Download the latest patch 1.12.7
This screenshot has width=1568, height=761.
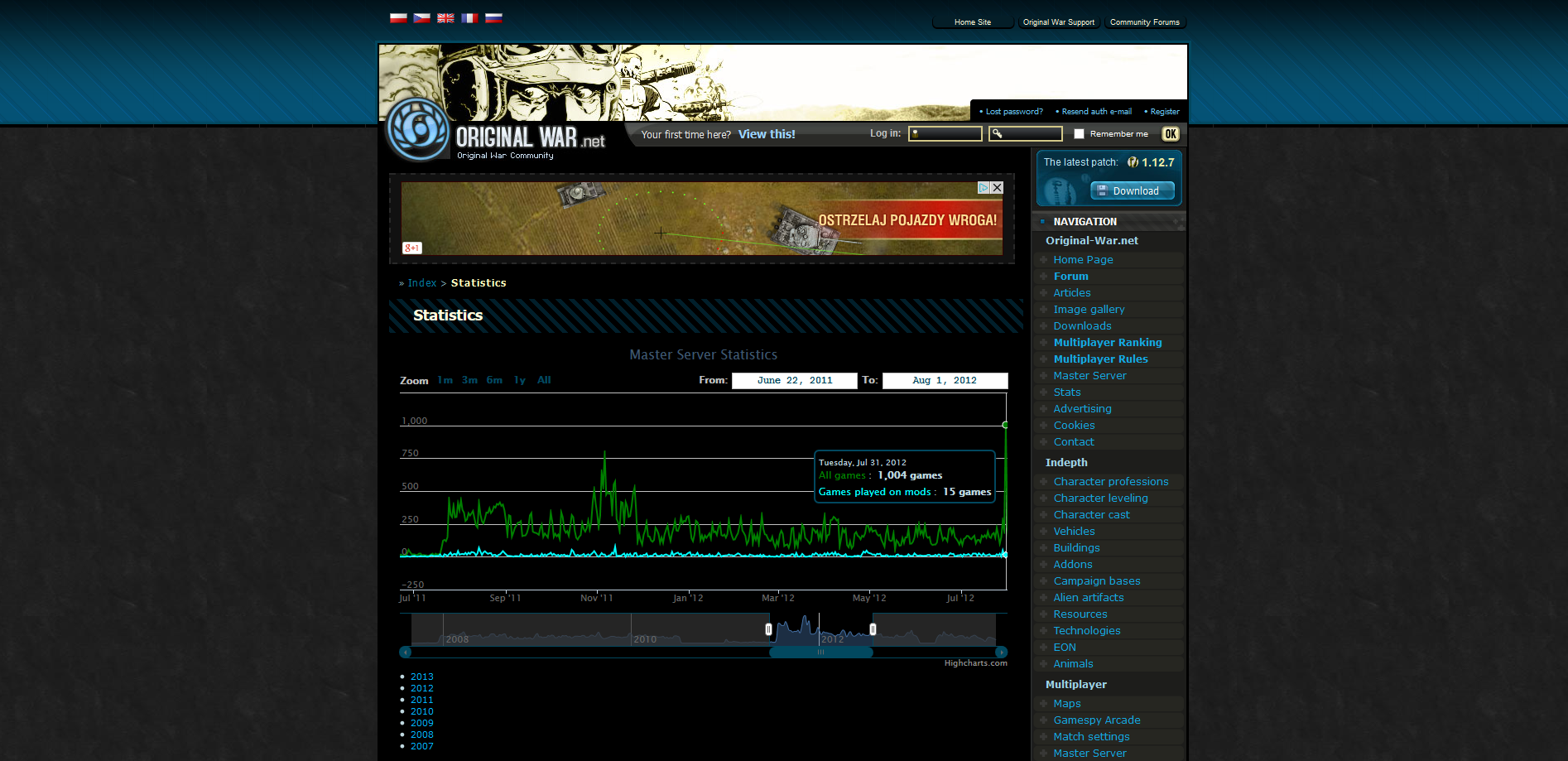1133,190
